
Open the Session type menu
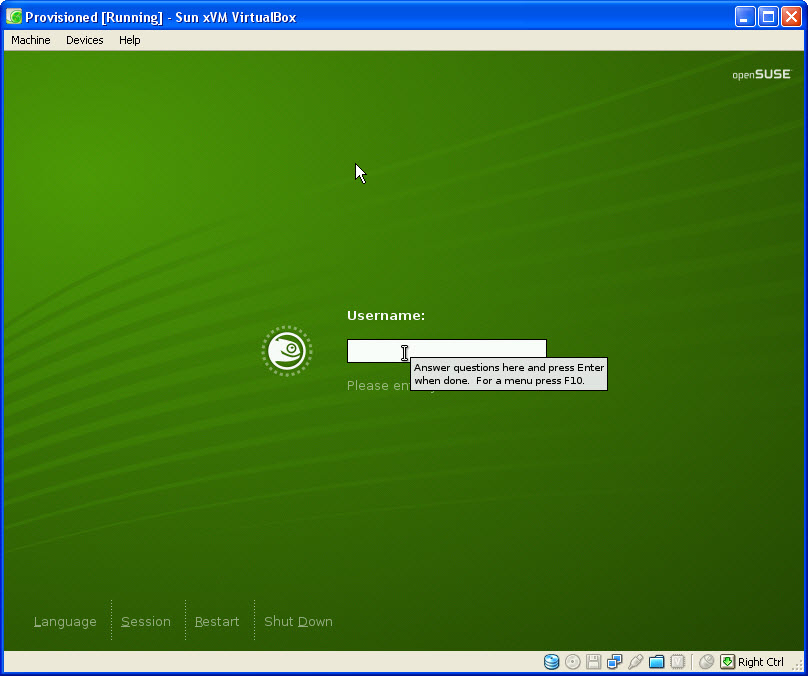point(146,621)
